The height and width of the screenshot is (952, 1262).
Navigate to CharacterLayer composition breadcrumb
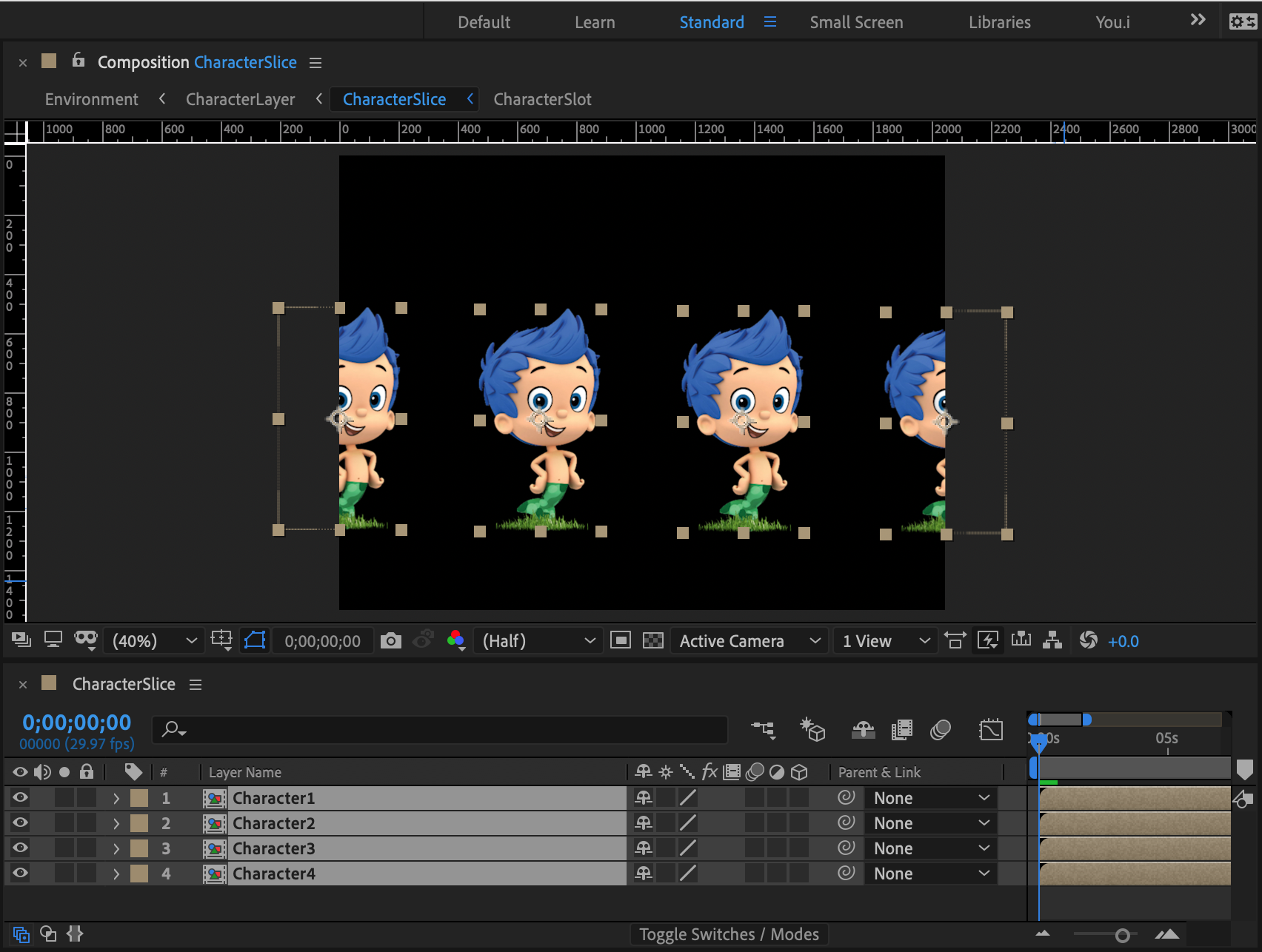(x=240, y=99)
